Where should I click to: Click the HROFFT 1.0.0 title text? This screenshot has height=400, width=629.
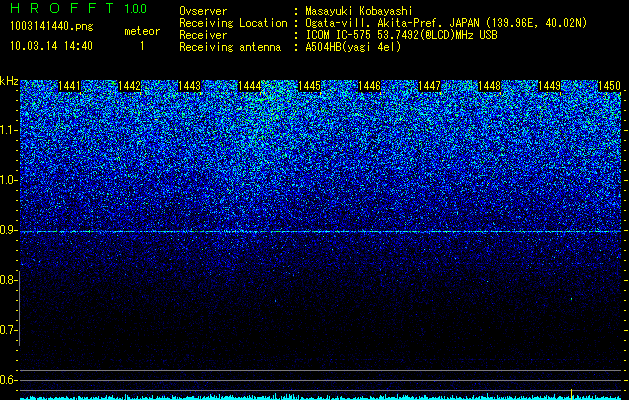pyautogui.click(x=78, y=8)
